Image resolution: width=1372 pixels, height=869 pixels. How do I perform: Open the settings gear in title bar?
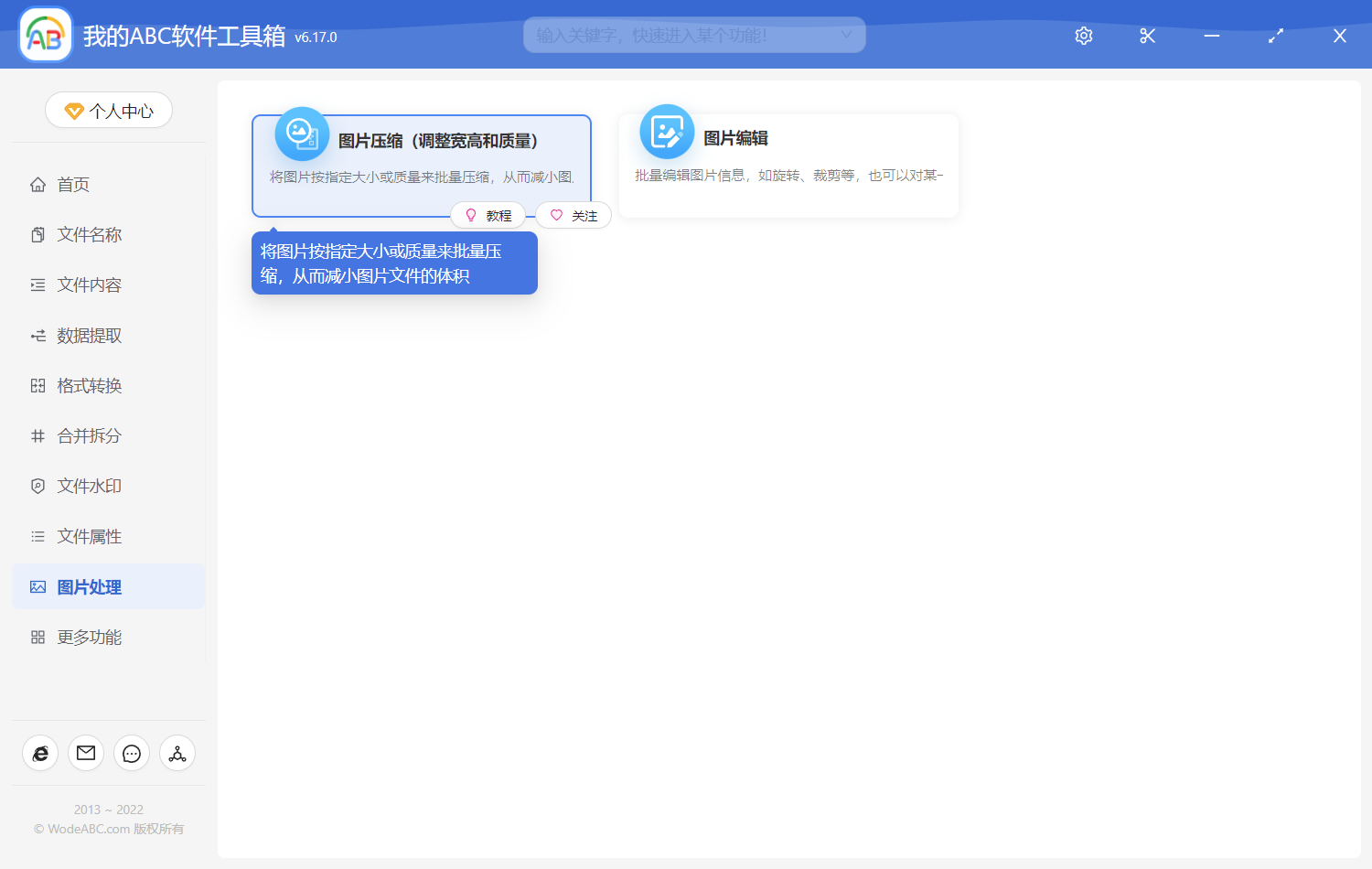point(1084,36)
